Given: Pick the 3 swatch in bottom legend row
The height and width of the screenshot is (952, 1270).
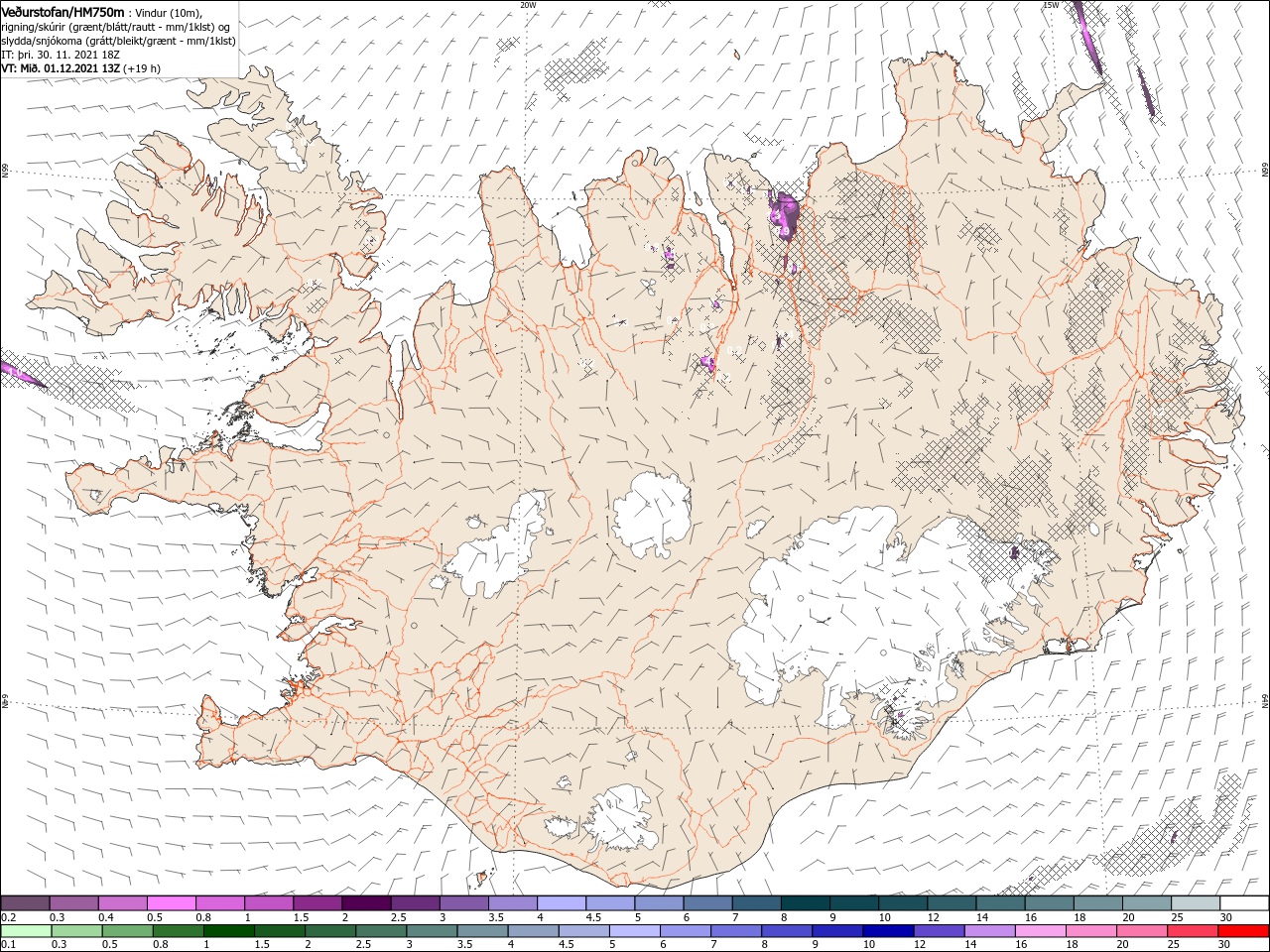Looking at the screenshot, I should [432, 931].
